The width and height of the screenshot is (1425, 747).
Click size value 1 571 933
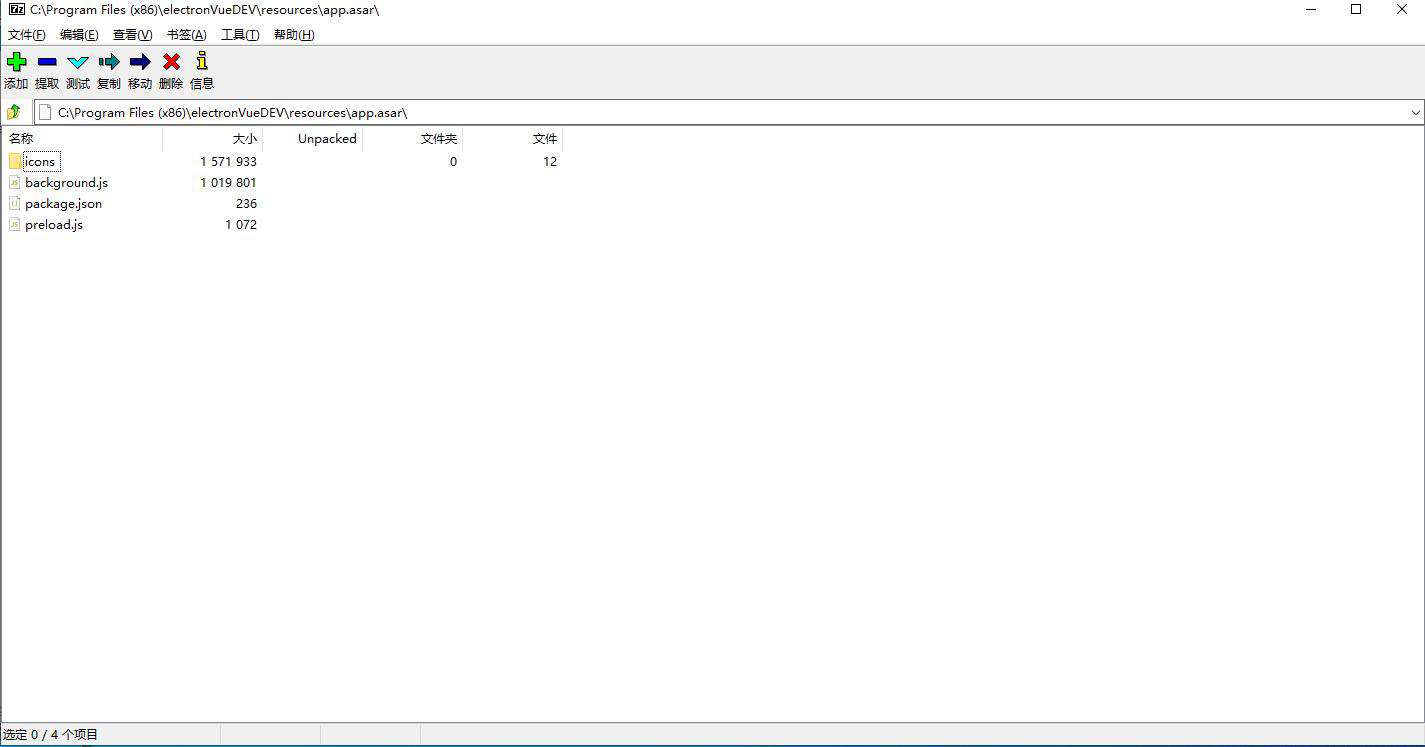tap(228, 162)
